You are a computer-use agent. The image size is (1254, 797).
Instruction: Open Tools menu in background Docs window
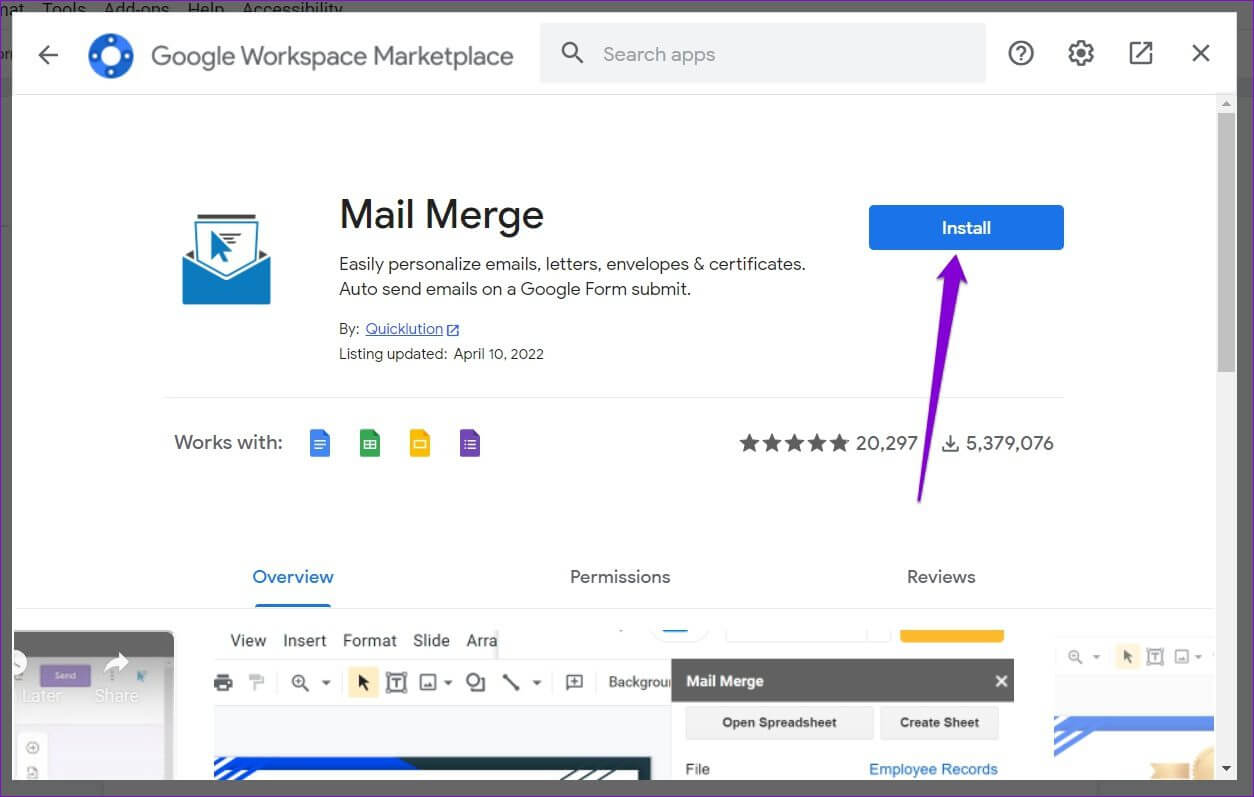click(64, 8)
